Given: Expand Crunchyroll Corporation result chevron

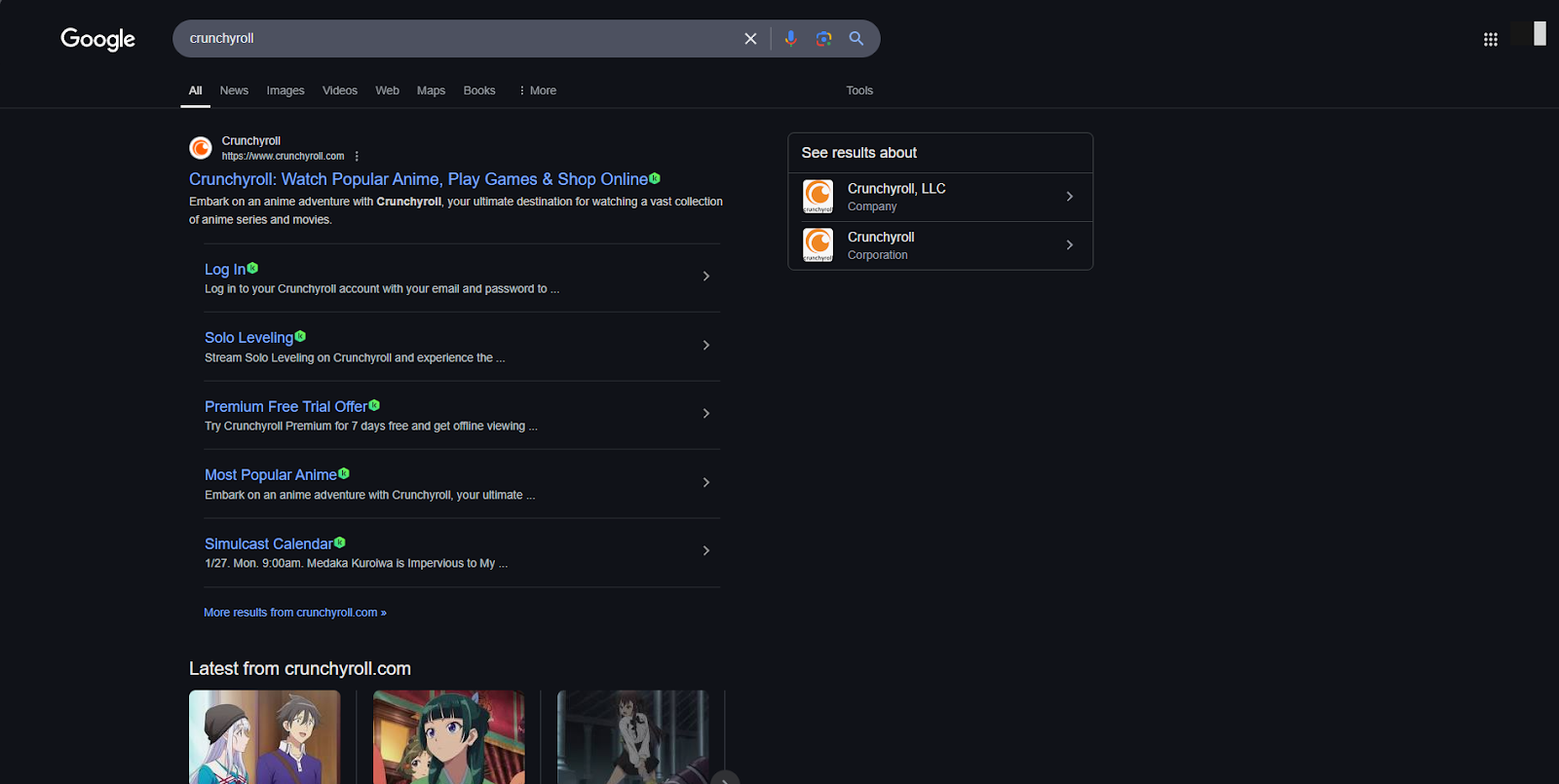Looking at the screenshot, I should tap(1070, 245).
